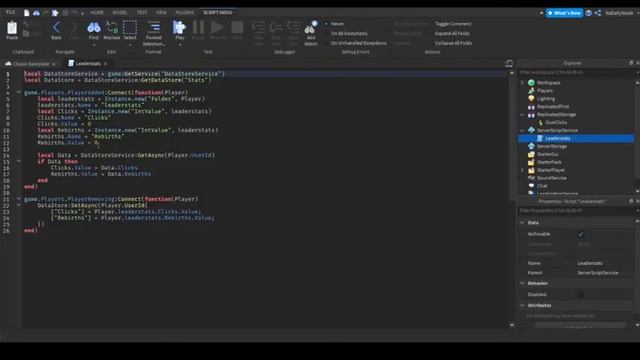The height and width of the screenshot is (360, 640).
Task: Click the Paste clipboard icon
Action: pos(12,28)
